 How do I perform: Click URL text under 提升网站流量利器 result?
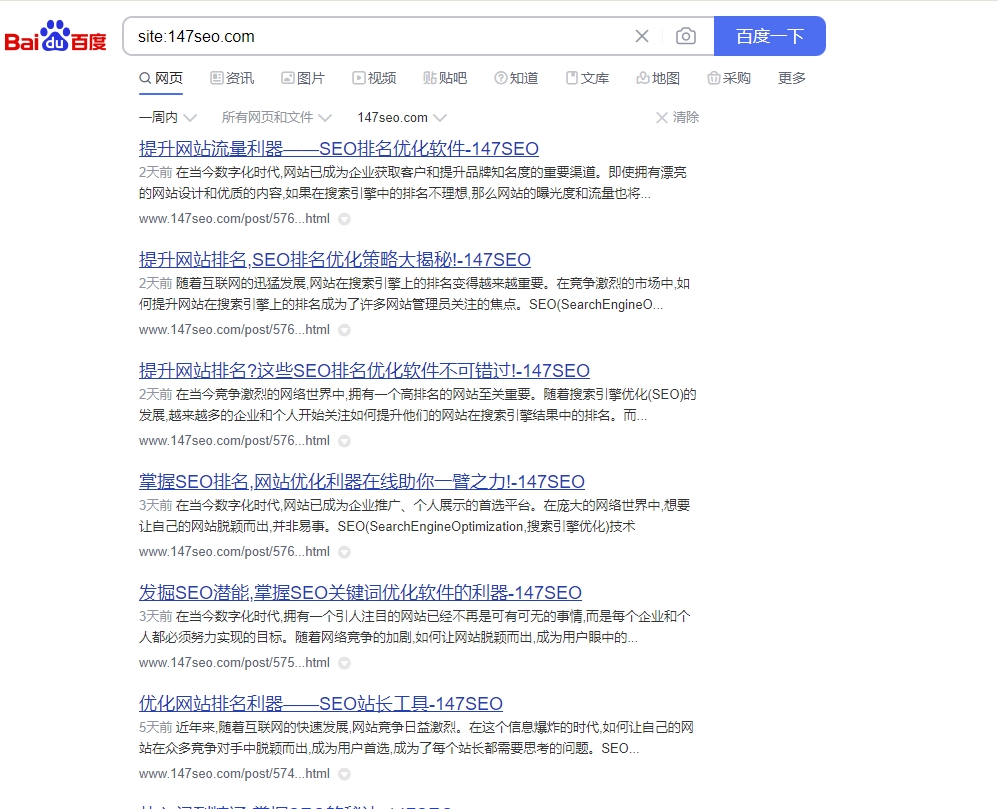tap(234, 218)
